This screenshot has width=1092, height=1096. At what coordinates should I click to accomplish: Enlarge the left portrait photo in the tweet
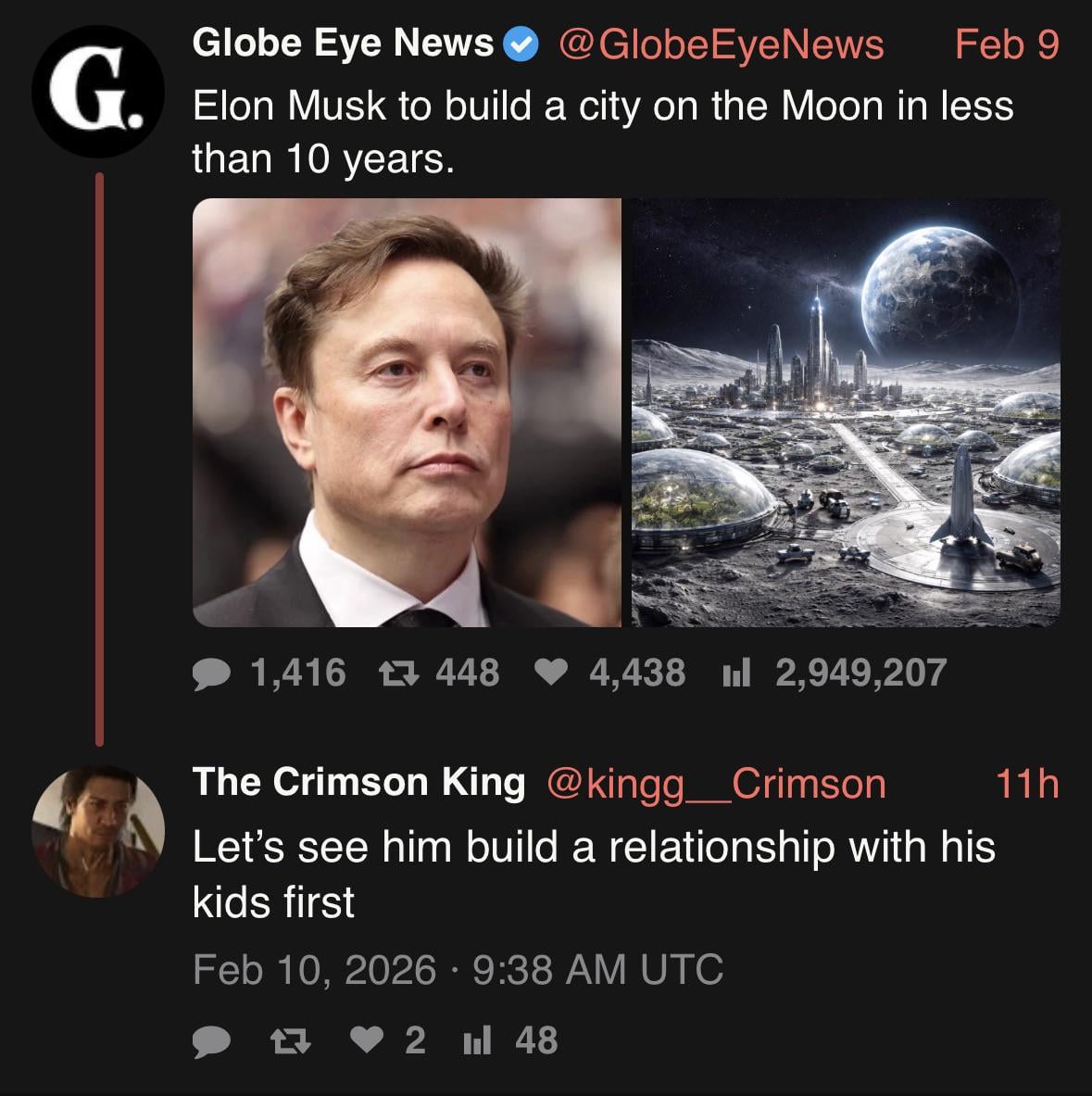coord(407,412)
